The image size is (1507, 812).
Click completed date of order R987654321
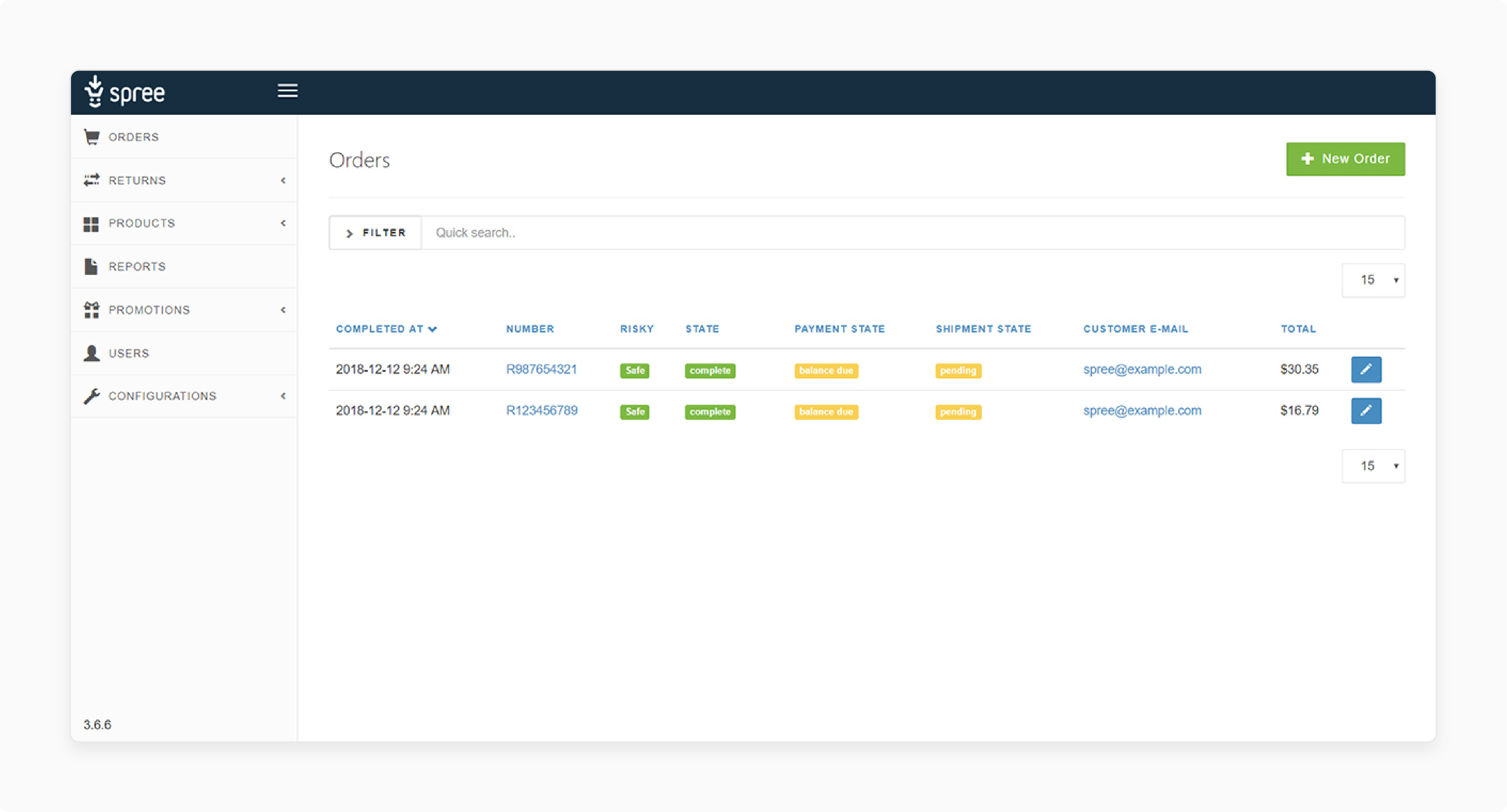393,369
